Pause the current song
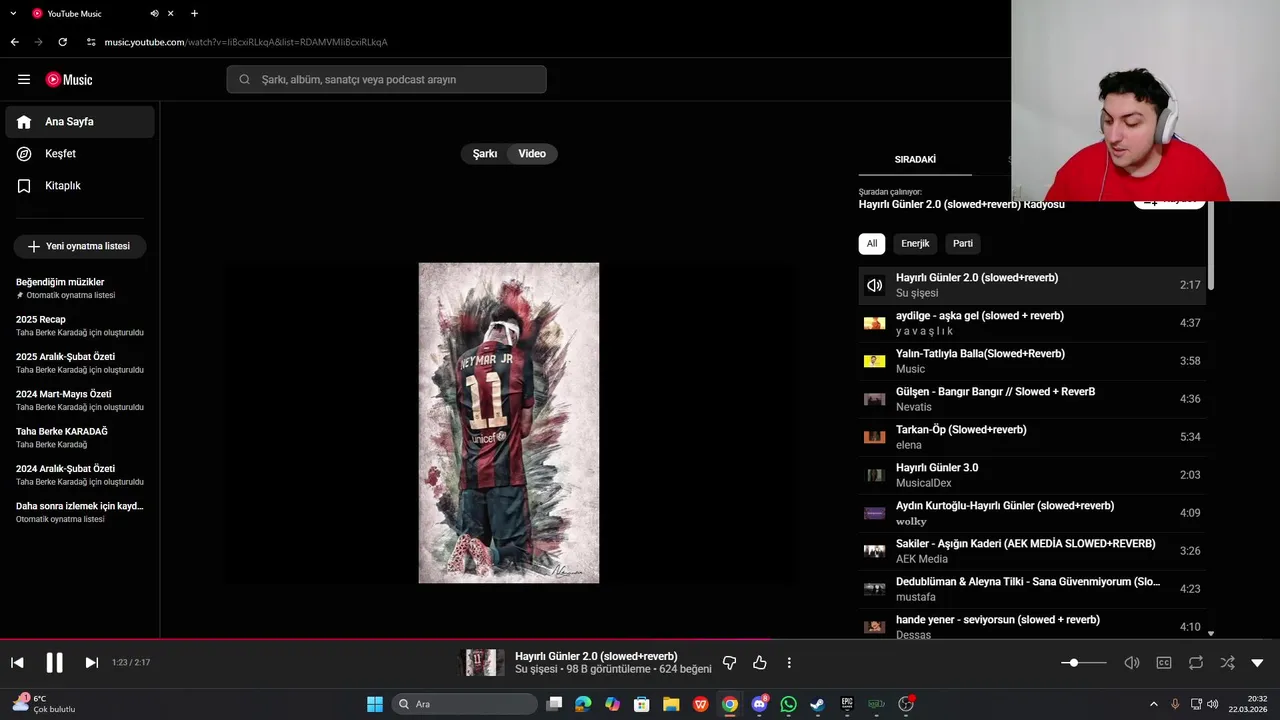The width and height of the screenshot is (1280, 720). pyautogui.click(x=54, y=662)
